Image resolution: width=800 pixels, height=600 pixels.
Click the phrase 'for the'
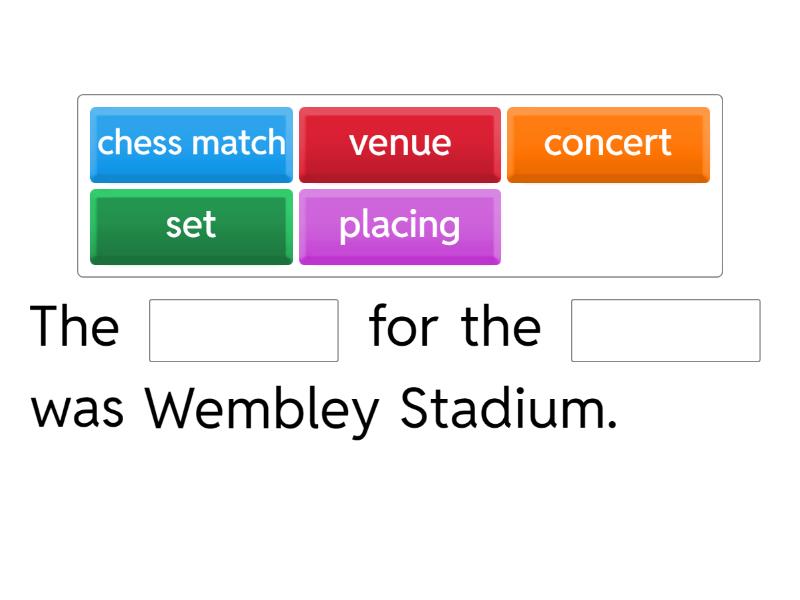pos(453,326)
